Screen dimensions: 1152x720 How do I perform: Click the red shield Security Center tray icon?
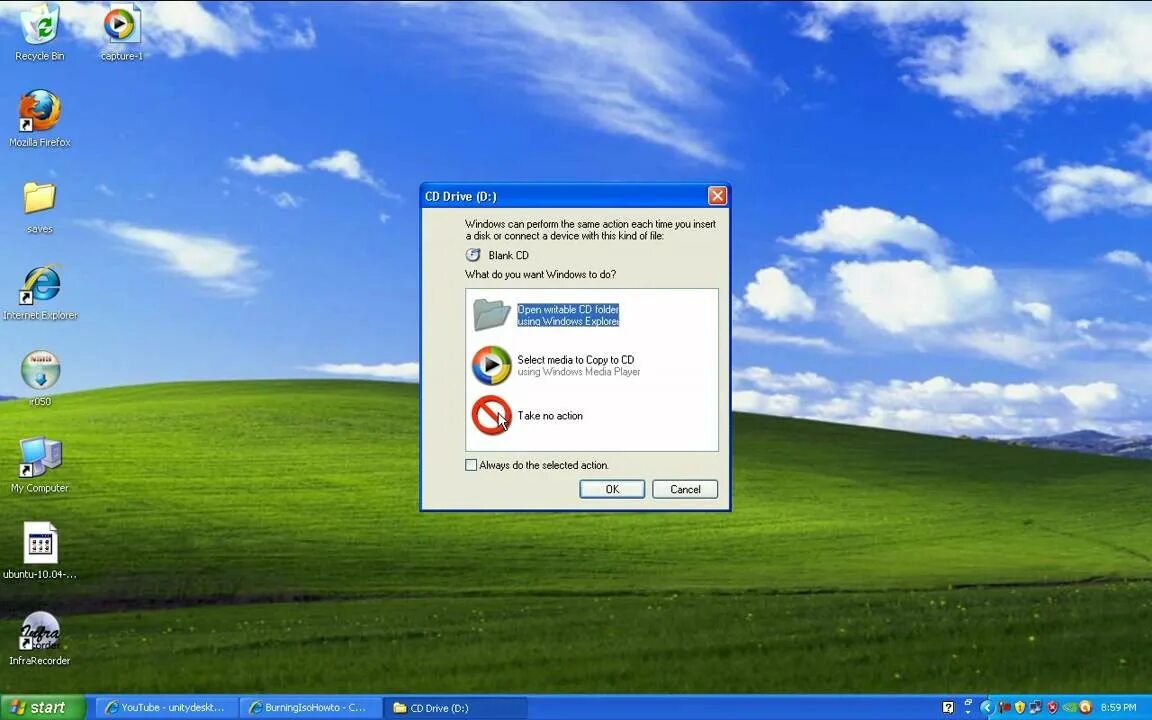[1052, 708]
